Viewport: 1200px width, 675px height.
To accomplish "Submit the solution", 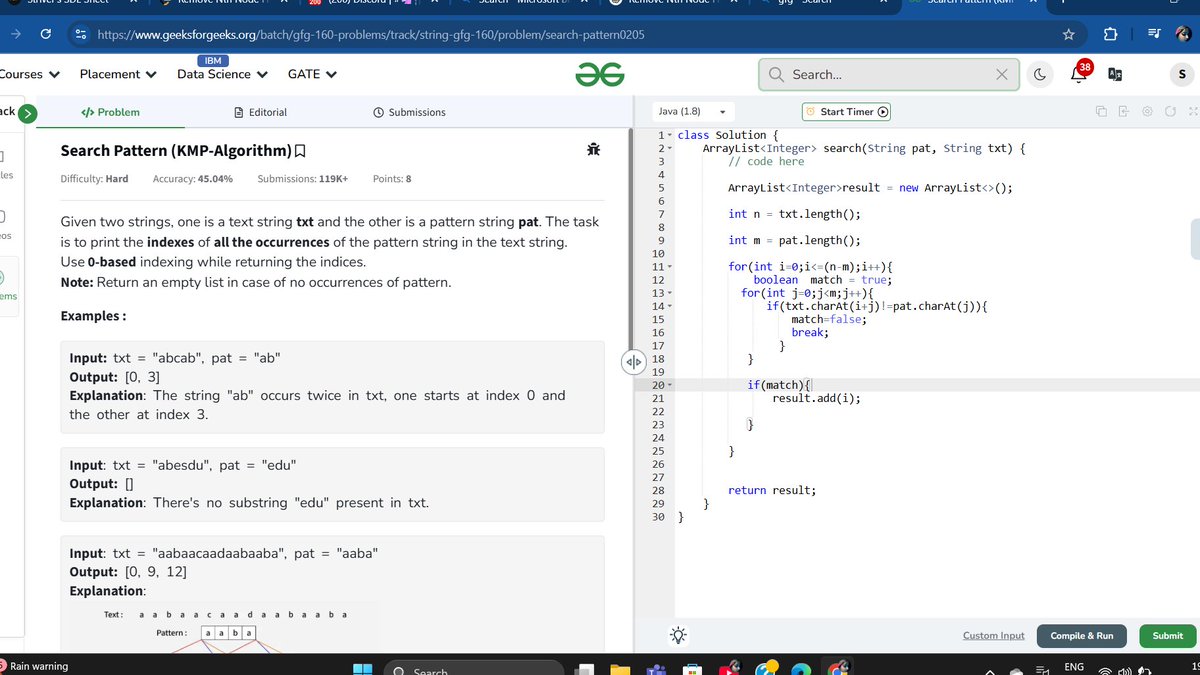I will (x=1167, y=636).
